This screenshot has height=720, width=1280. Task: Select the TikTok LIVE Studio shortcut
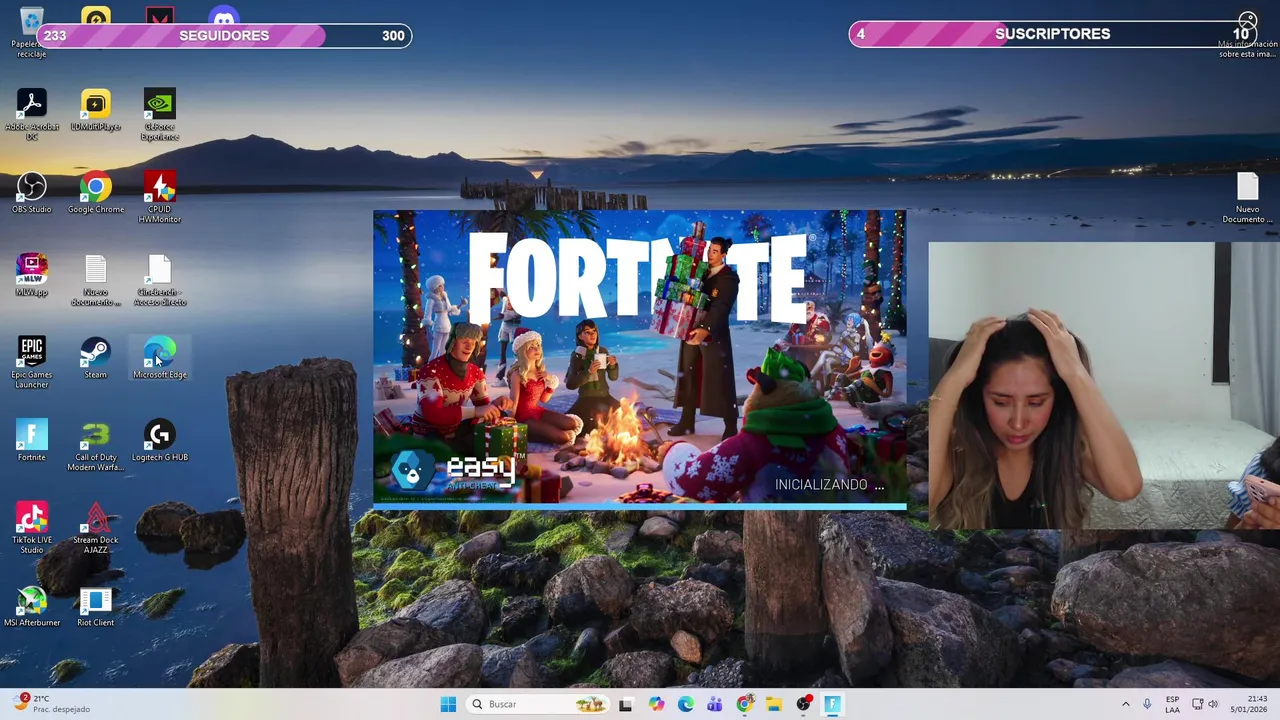tap(31, 529)
